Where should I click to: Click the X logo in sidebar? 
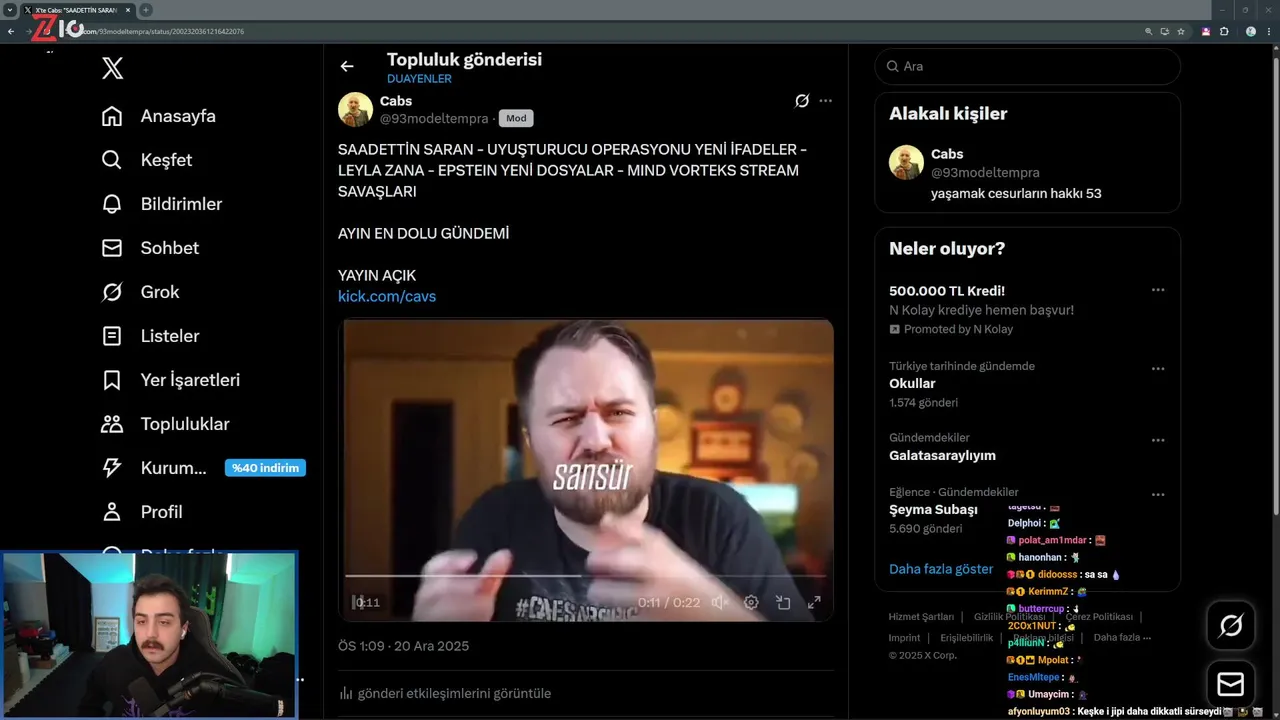pyautogui.click(x=112, y=68)
